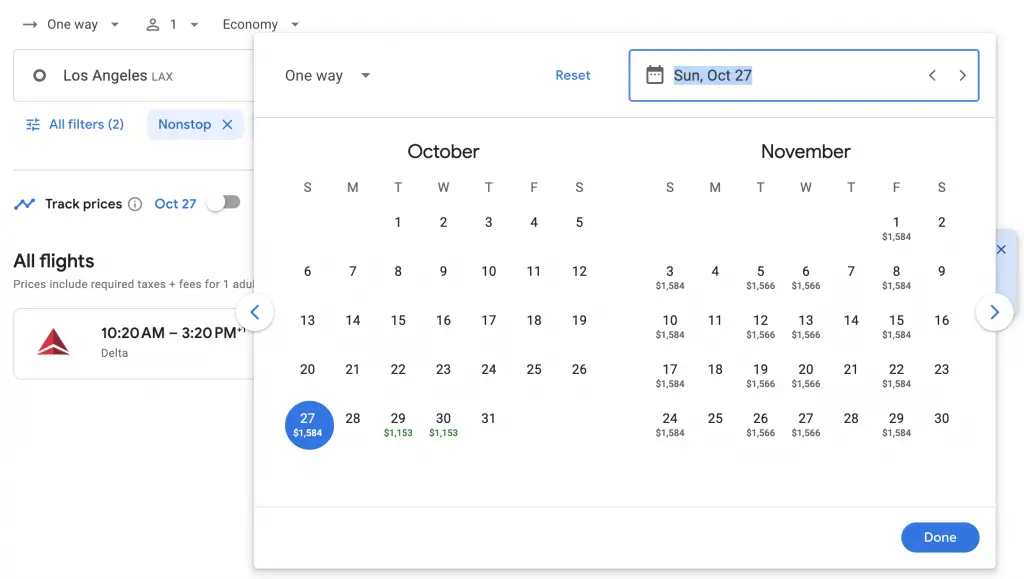Click the Delta airline logo
1024x579 pixels.
pos(53,342)
